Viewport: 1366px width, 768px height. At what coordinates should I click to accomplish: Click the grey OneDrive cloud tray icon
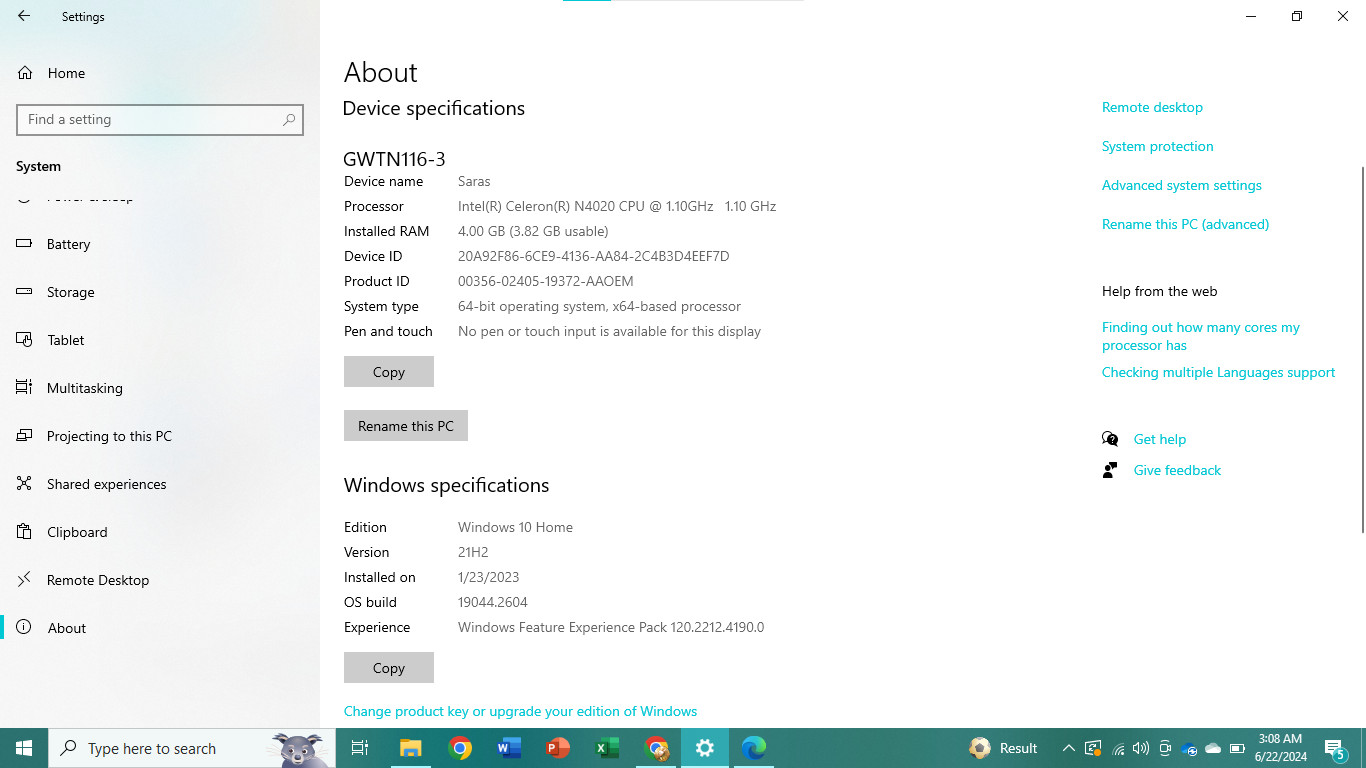(x=1213, y=748)
